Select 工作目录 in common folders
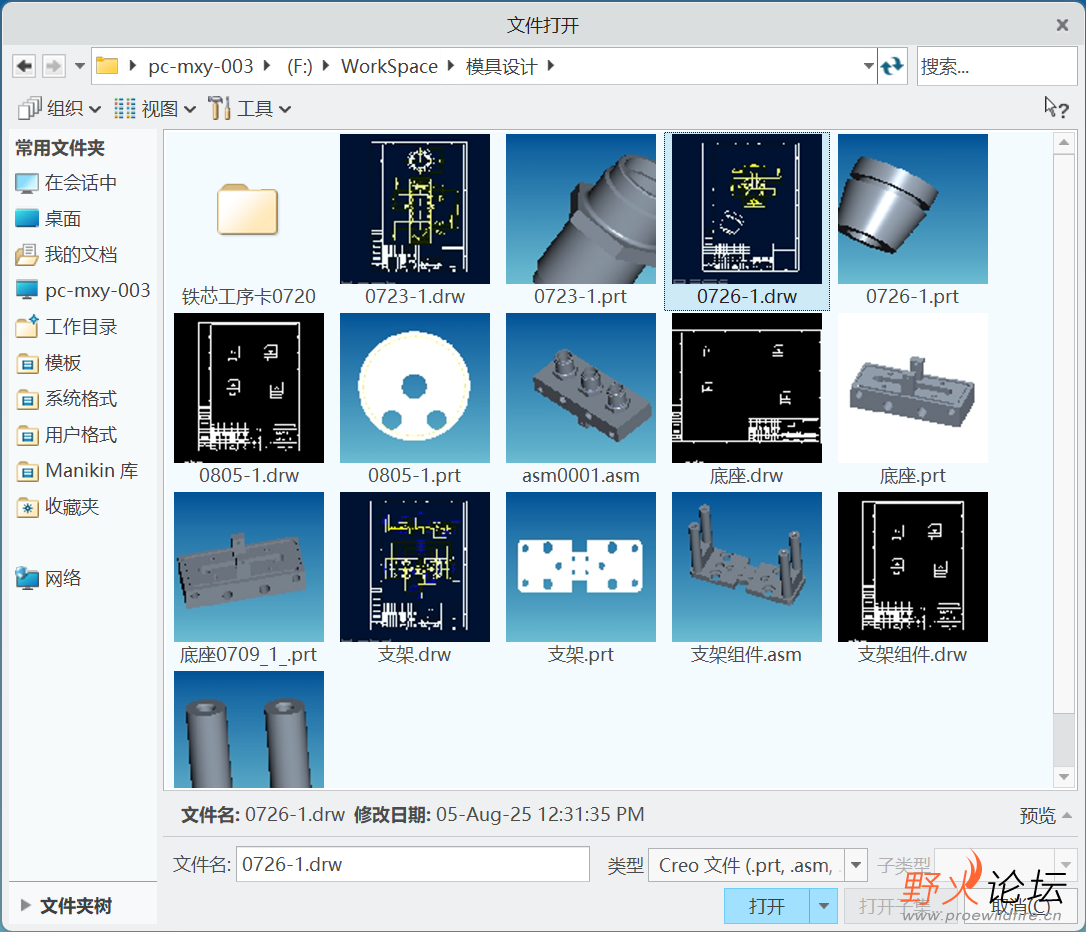 pyautogui.click(x=66, y=327)
